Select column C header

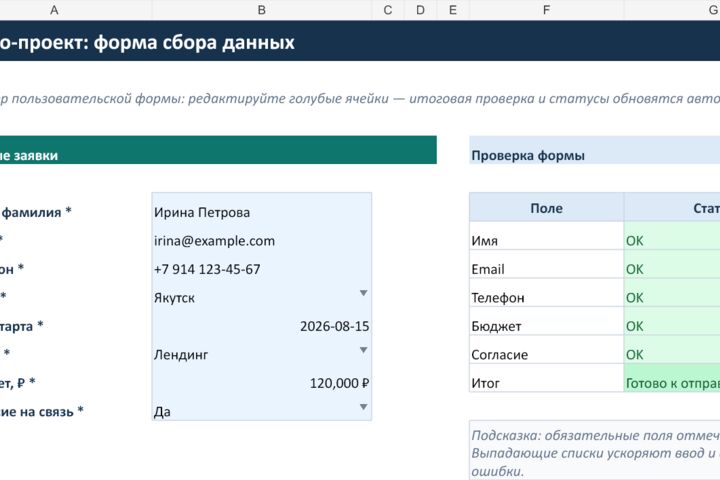388,10
